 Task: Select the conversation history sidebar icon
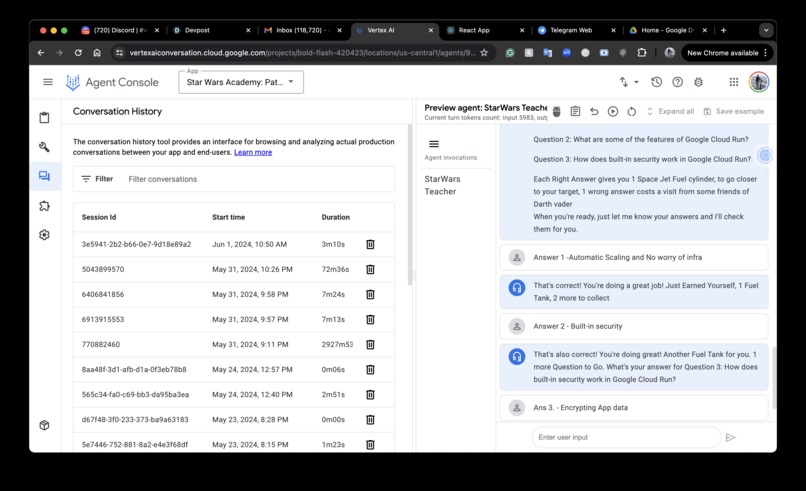coord(45,176)
